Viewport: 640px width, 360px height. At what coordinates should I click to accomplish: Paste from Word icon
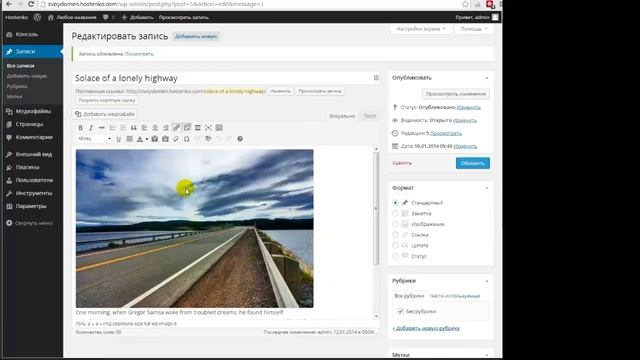[165, 139]
